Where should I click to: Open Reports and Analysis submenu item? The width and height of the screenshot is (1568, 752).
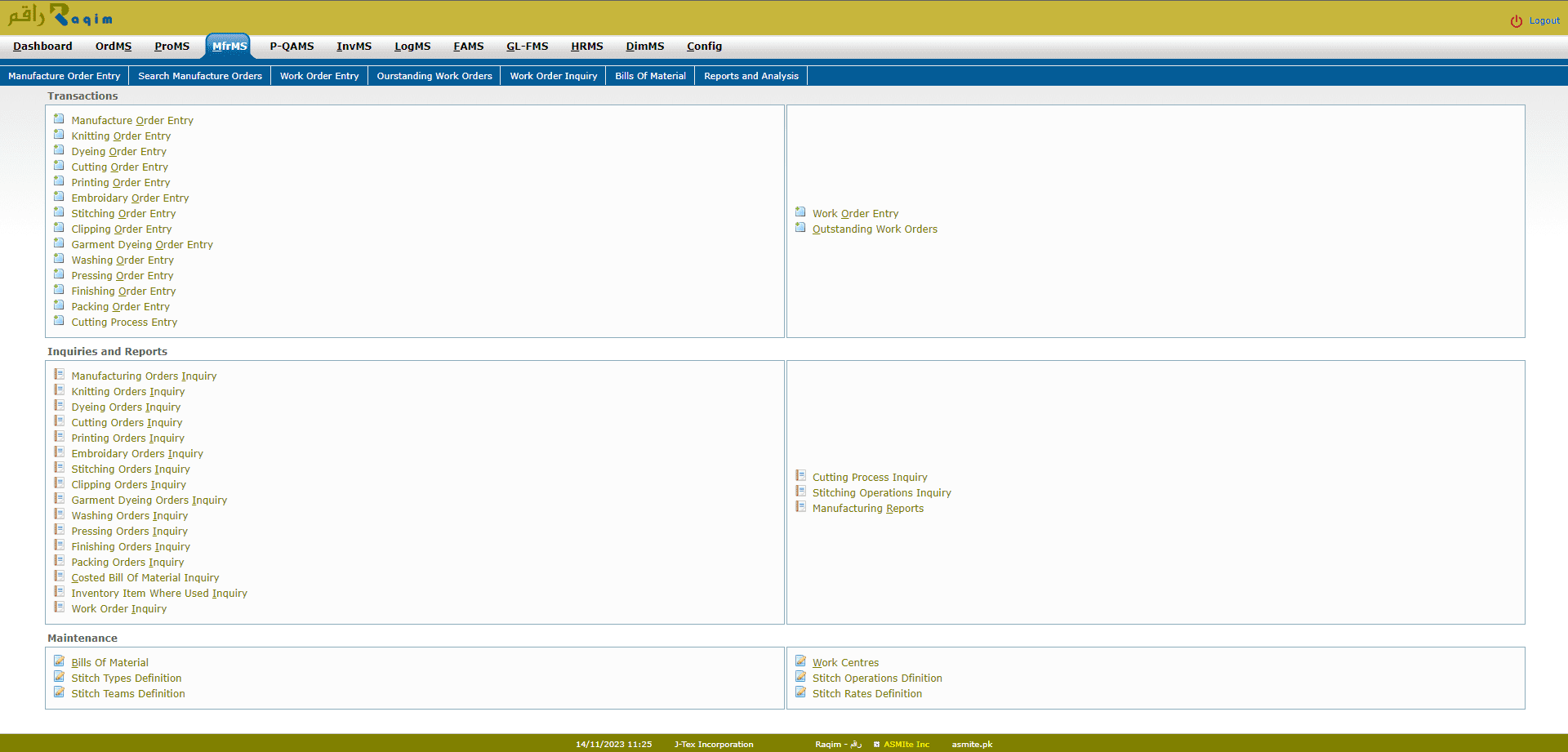[751, 76]
